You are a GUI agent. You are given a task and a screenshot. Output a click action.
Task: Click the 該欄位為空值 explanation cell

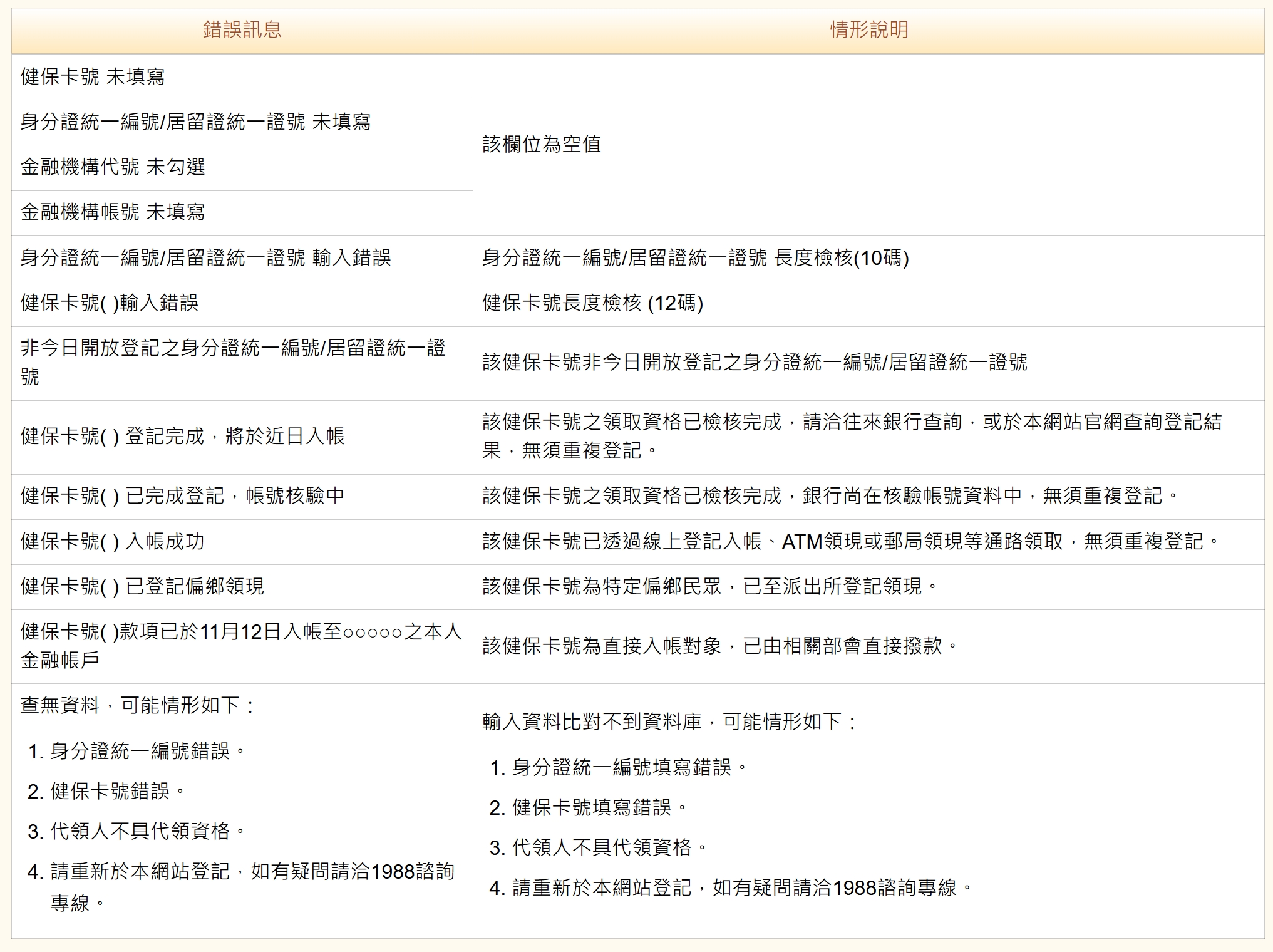pos(542,145)
